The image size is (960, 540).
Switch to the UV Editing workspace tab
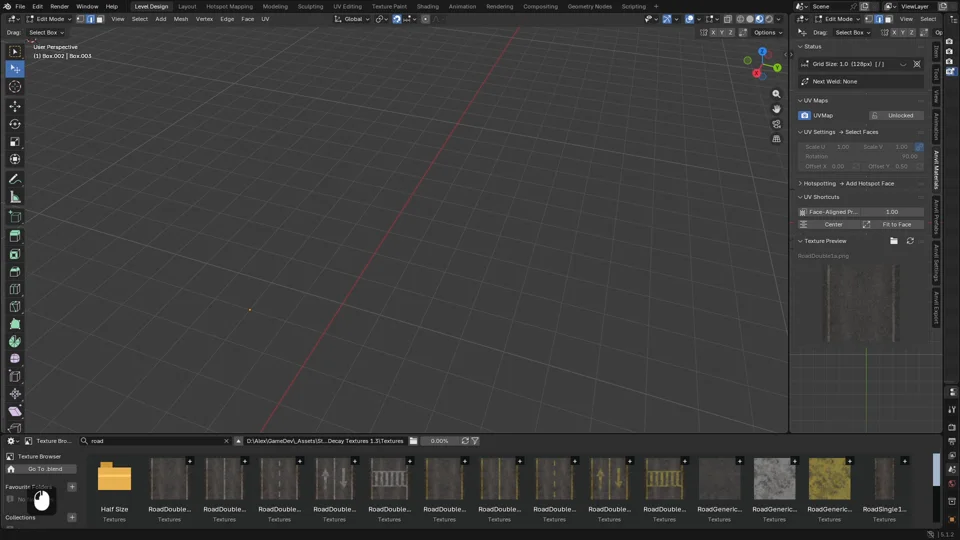click(x=347, y=6)
